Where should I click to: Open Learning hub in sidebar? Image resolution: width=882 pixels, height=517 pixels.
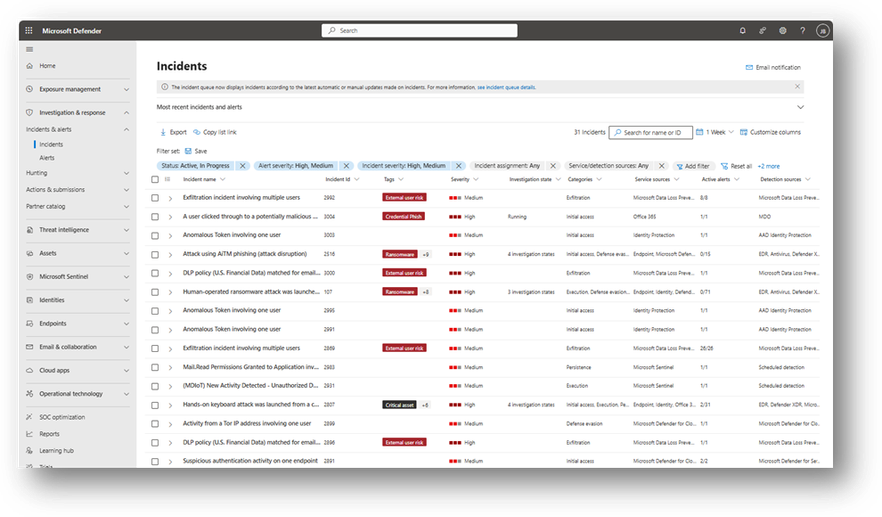tap(56, 451)
